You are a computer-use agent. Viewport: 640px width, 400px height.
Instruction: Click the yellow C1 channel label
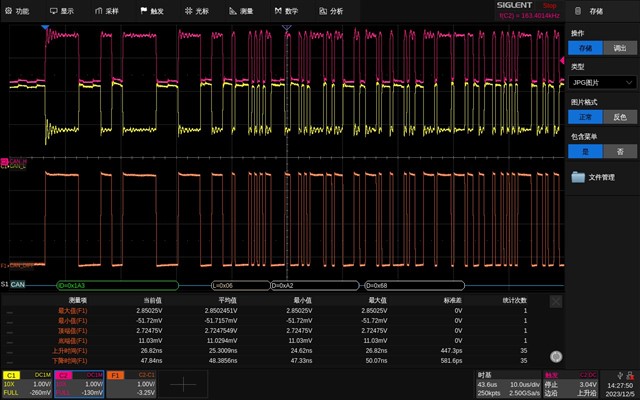(12, 375)
